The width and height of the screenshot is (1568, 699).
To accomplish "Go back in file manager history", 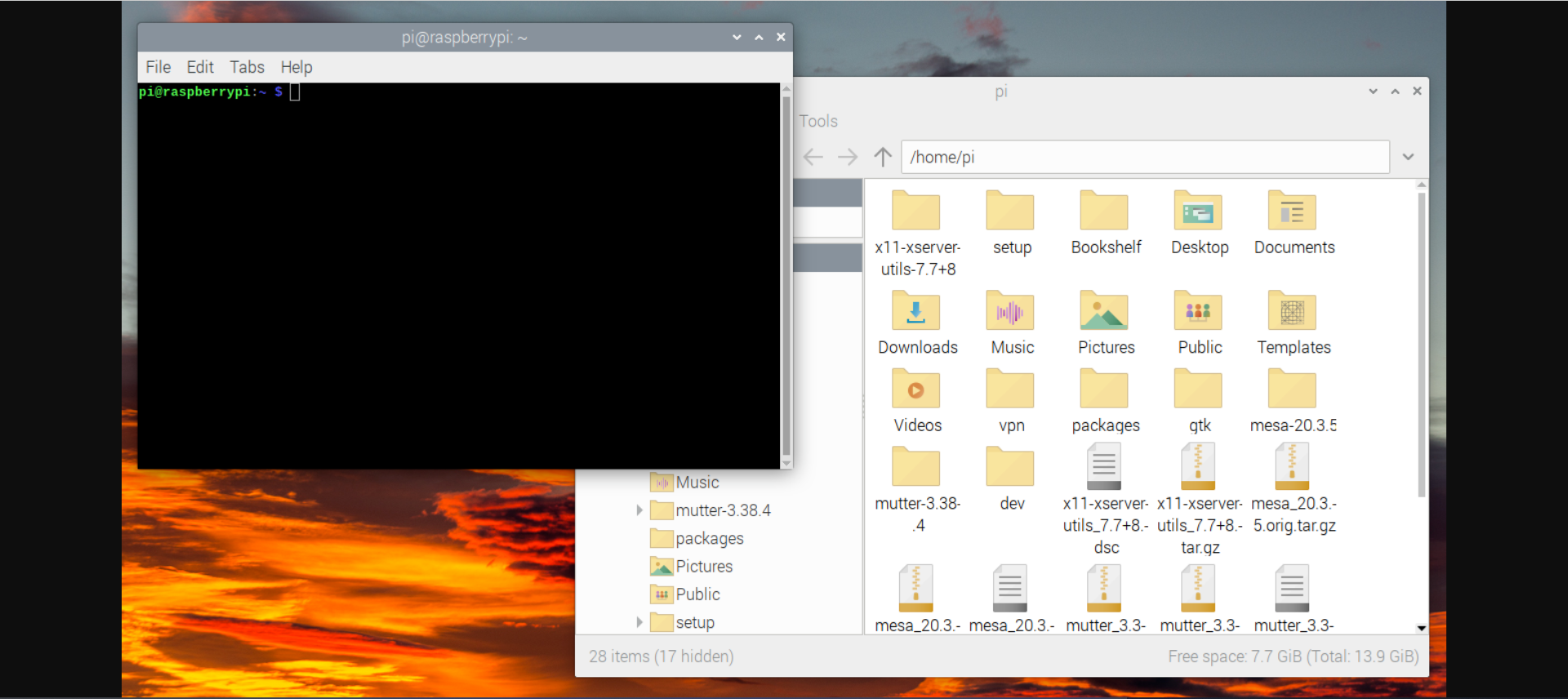I will click(x=813, y=157).
